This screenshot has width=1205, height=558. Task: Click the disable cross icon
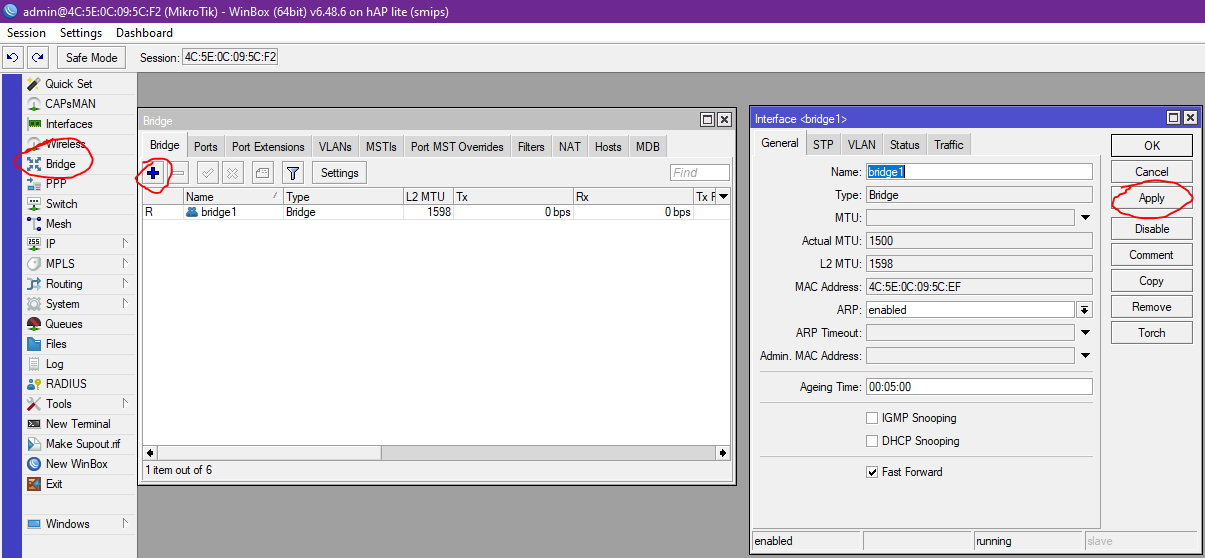coord(232,173)
